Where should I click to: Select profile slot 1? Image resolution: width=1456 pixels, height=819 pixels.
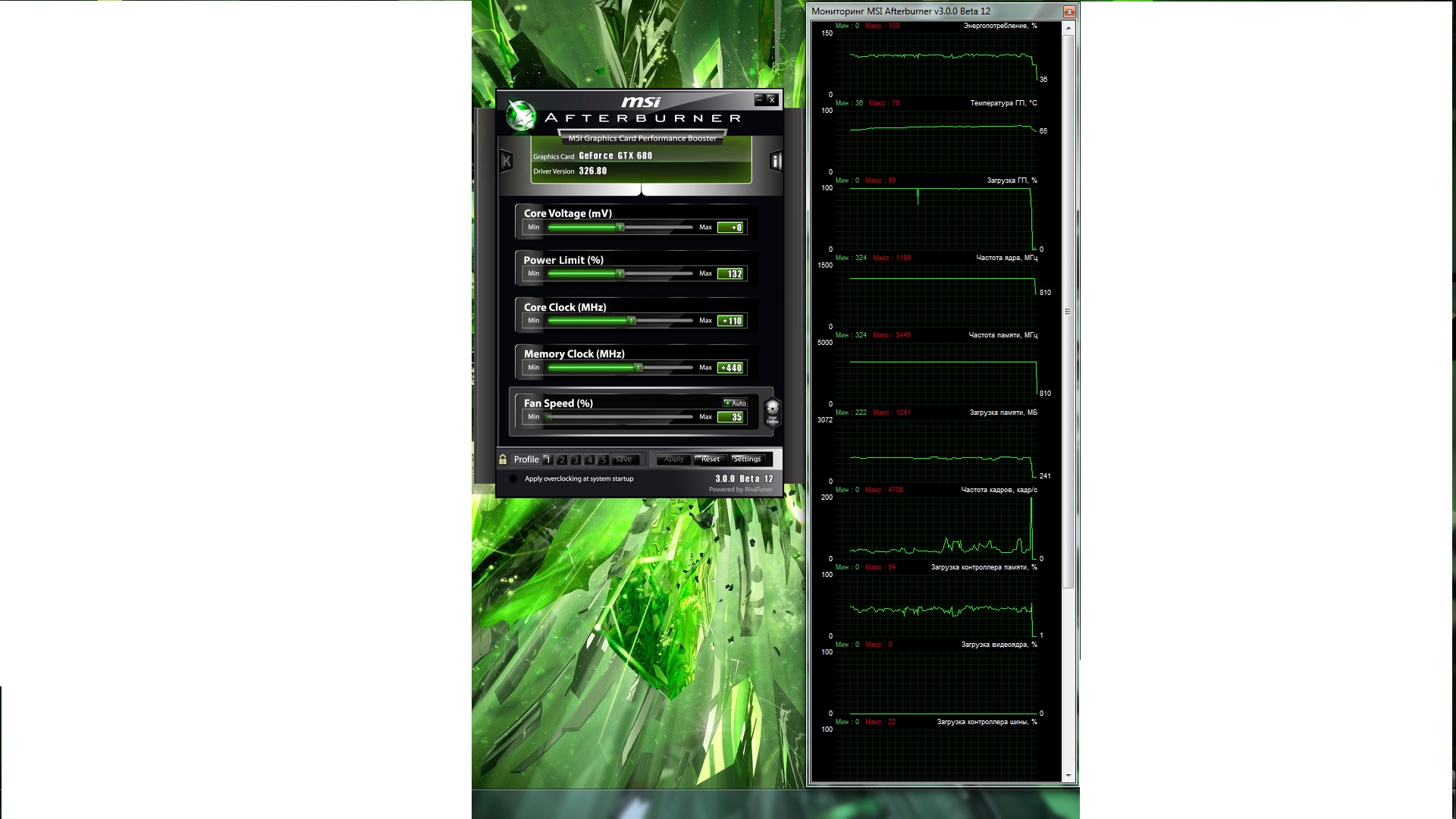[x=548, y=460]
